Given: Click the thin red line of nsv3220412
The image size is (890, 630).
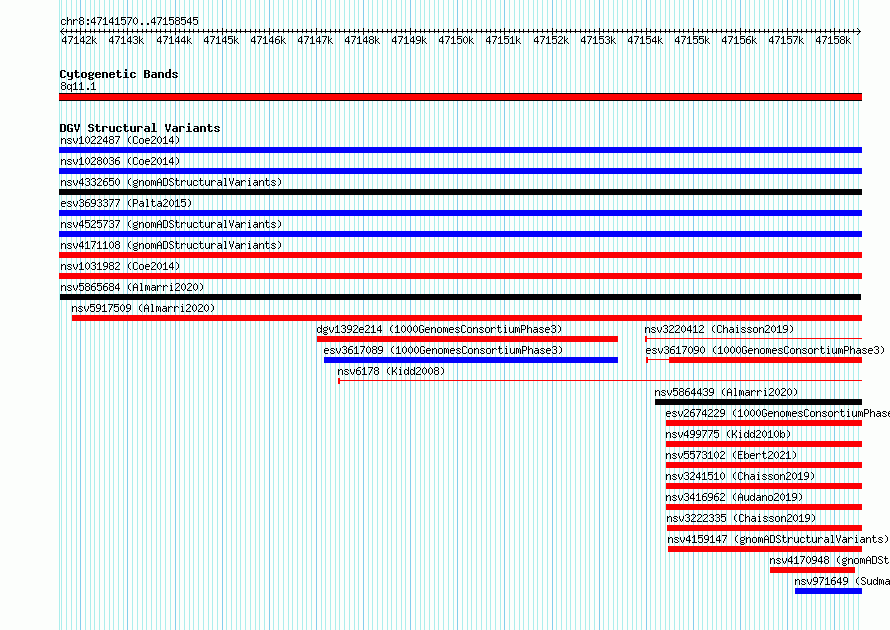Looking at the screenshot, I should click(753, 339).
